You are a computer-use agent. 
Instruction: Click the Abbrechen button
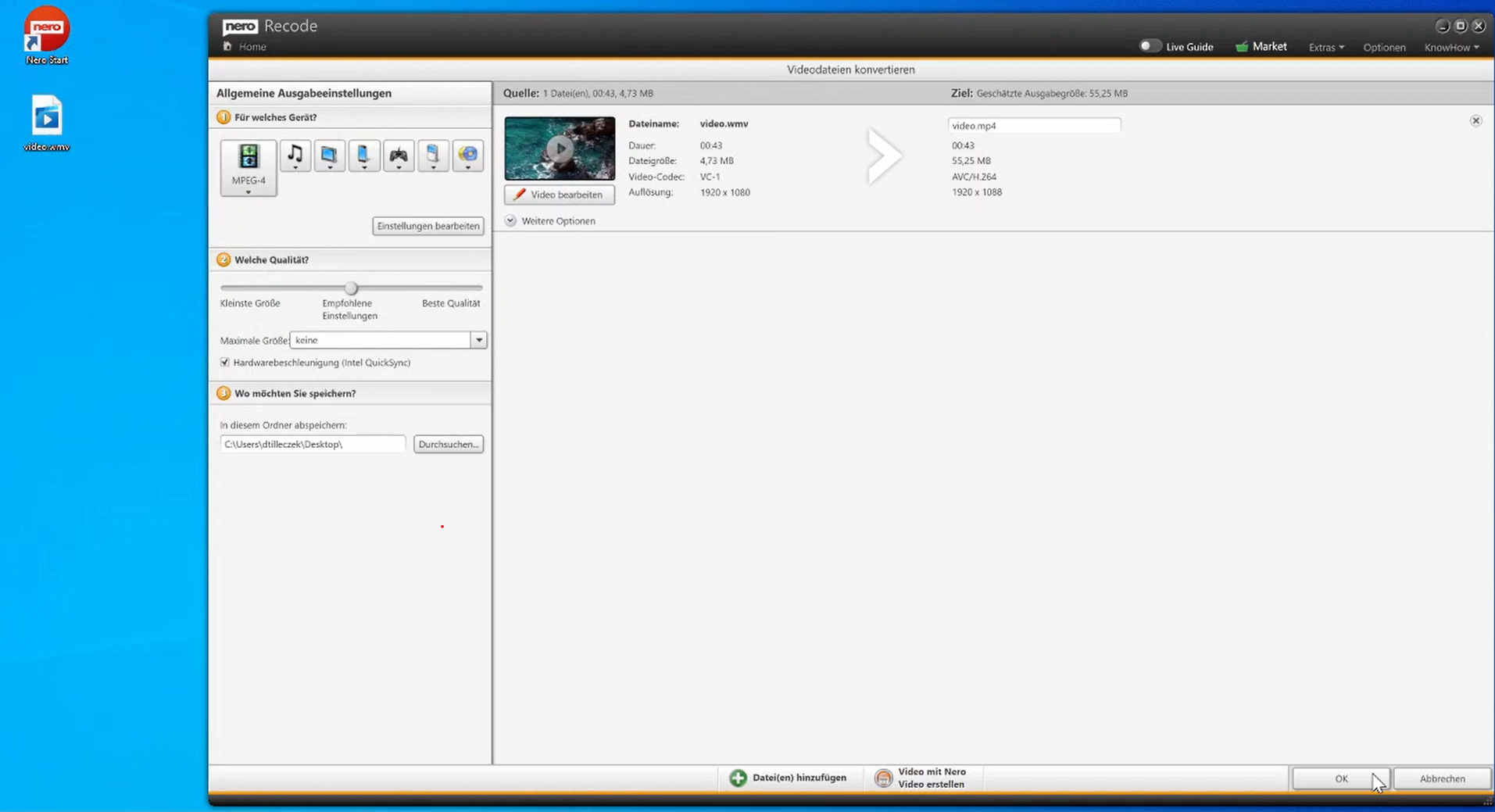[1442, 778]
